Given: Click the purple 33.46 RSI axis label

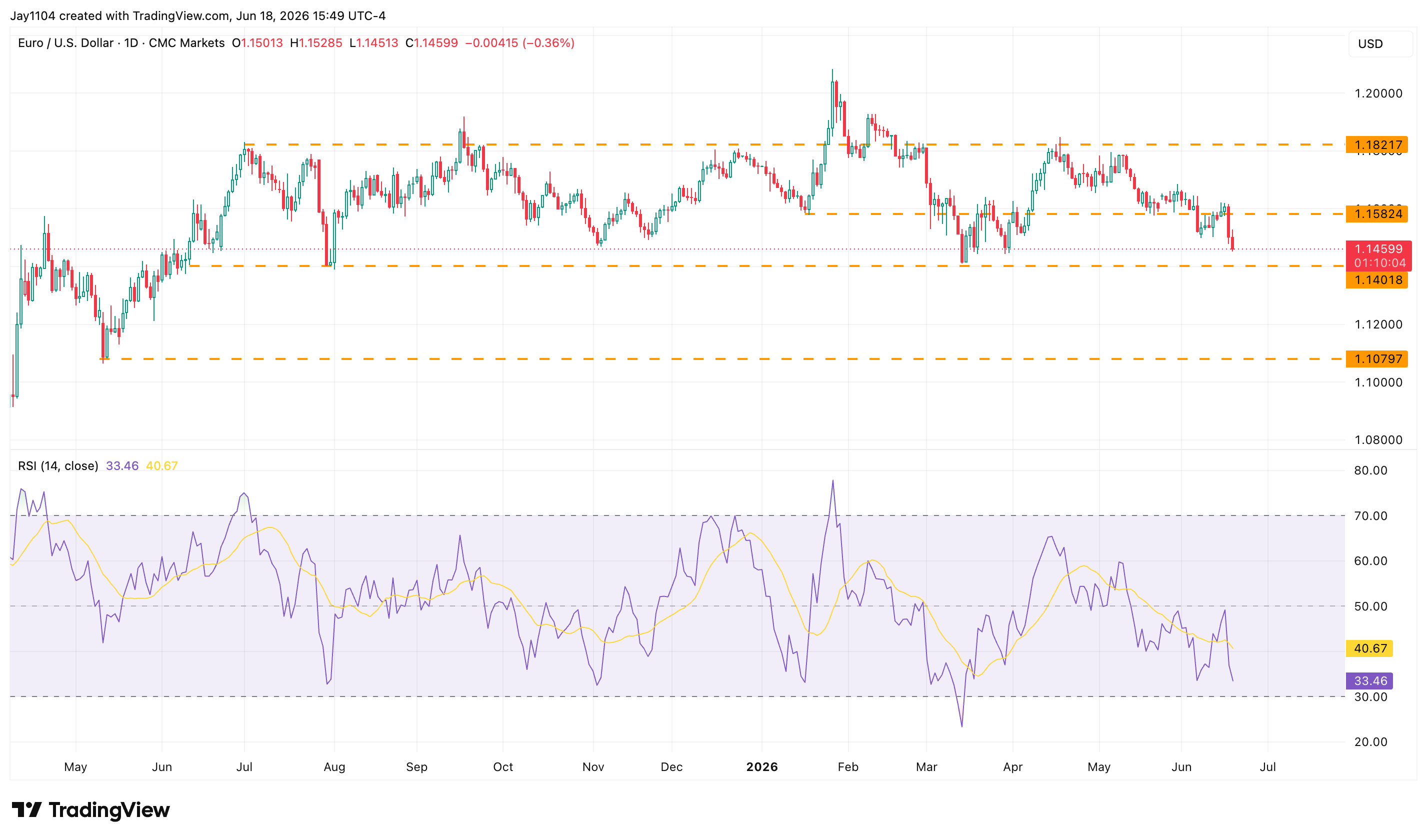Looking at the screenshot, I should (x=1369, y=681).
